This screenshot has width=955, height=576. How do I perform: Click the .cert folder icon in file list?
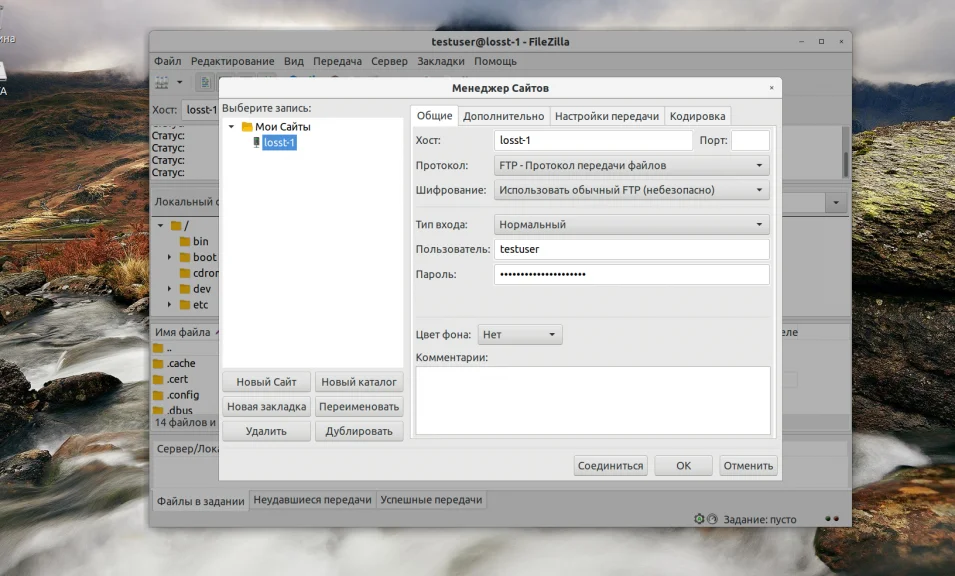[x=158, y=379]
